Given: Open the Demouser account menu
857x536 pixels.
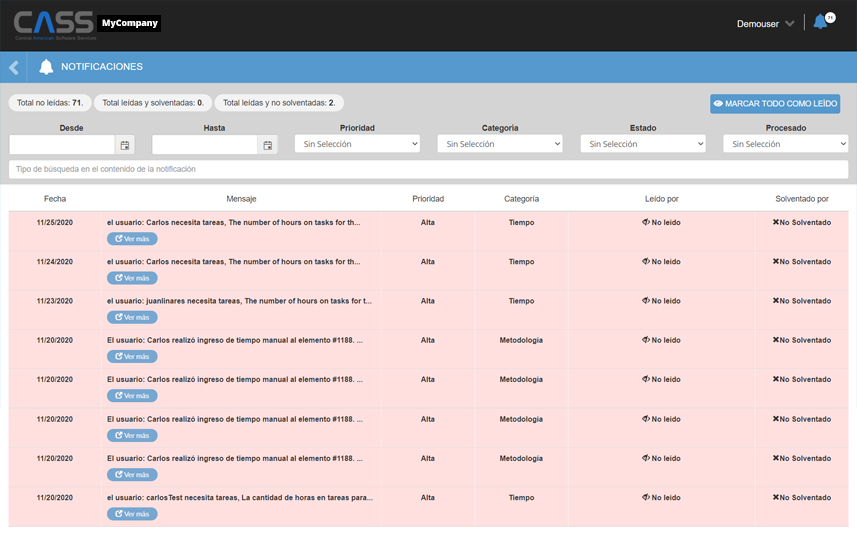Looking at the screenshot, I should (765, 23).
